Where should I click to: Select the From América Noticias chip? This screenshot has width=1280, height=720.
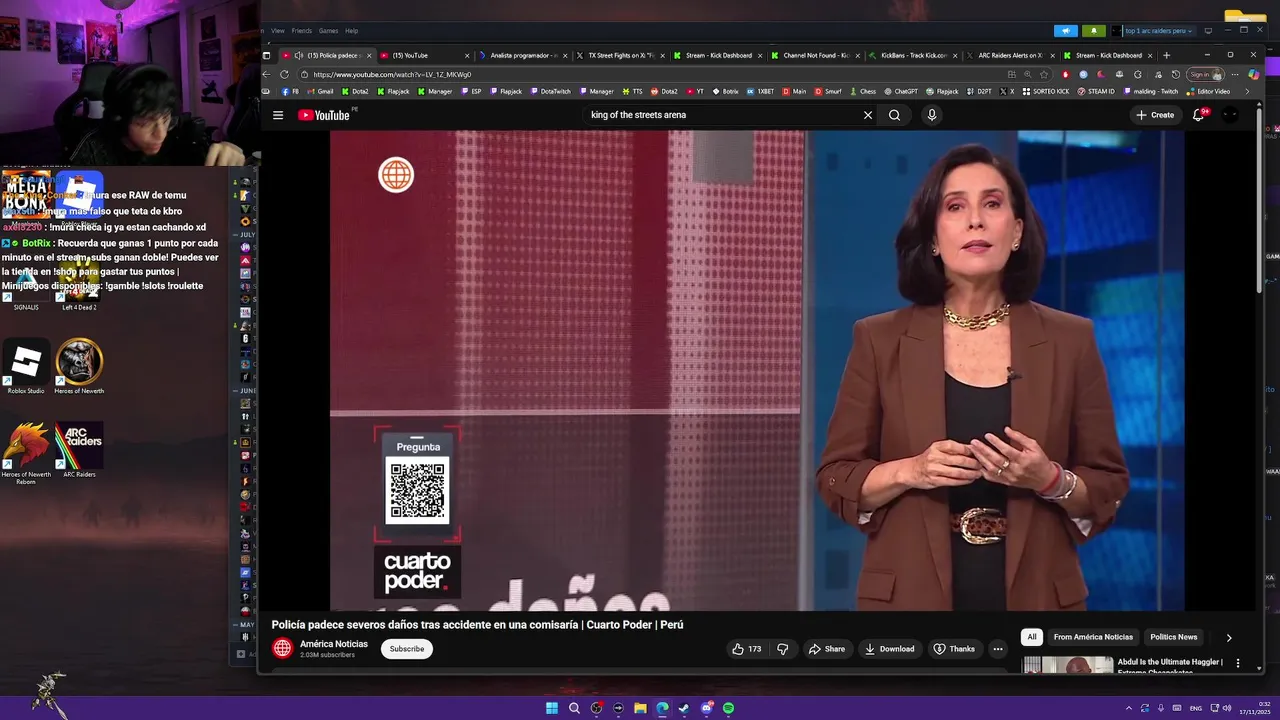tap(1093, 637)
